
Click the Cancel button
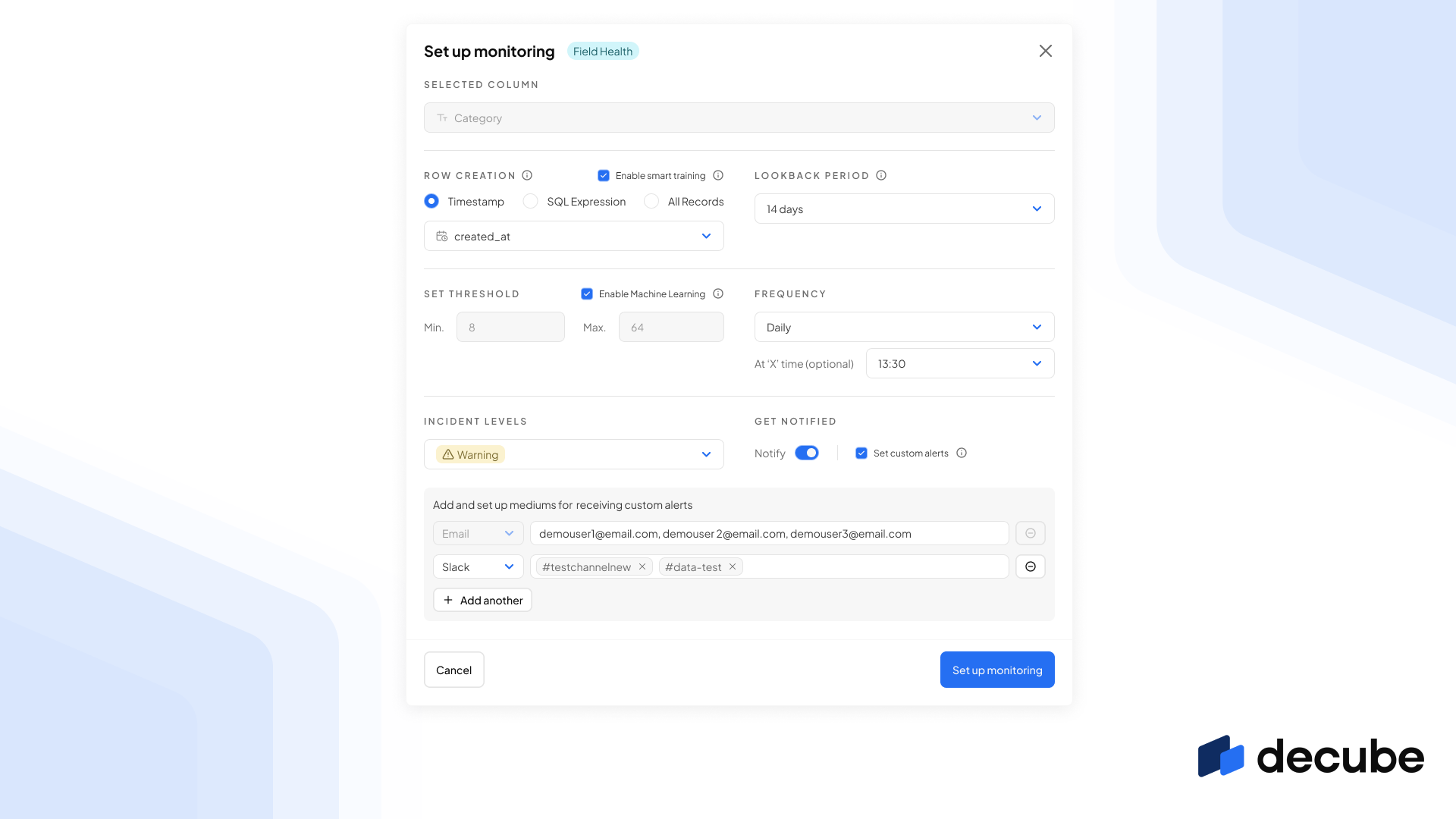click(454, 670)
